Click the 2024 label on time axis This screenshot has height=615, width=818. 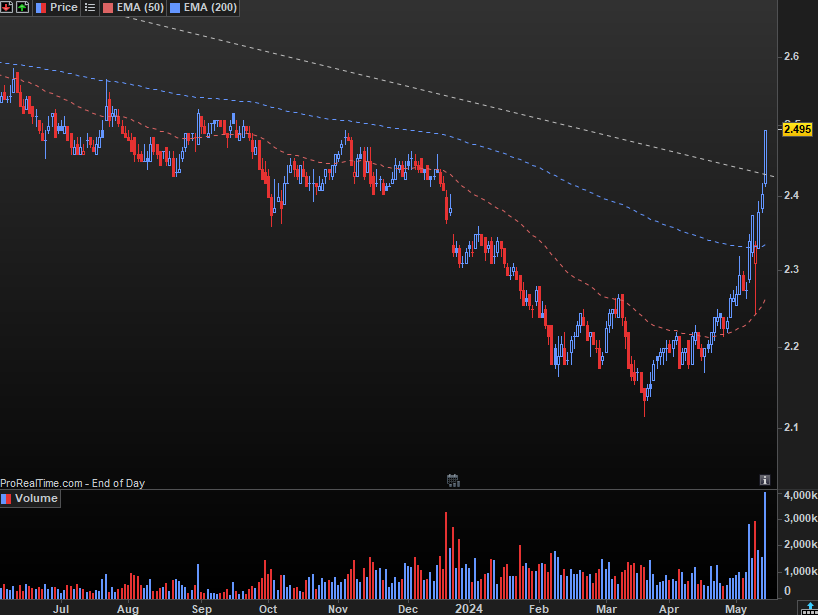(469, 609)
